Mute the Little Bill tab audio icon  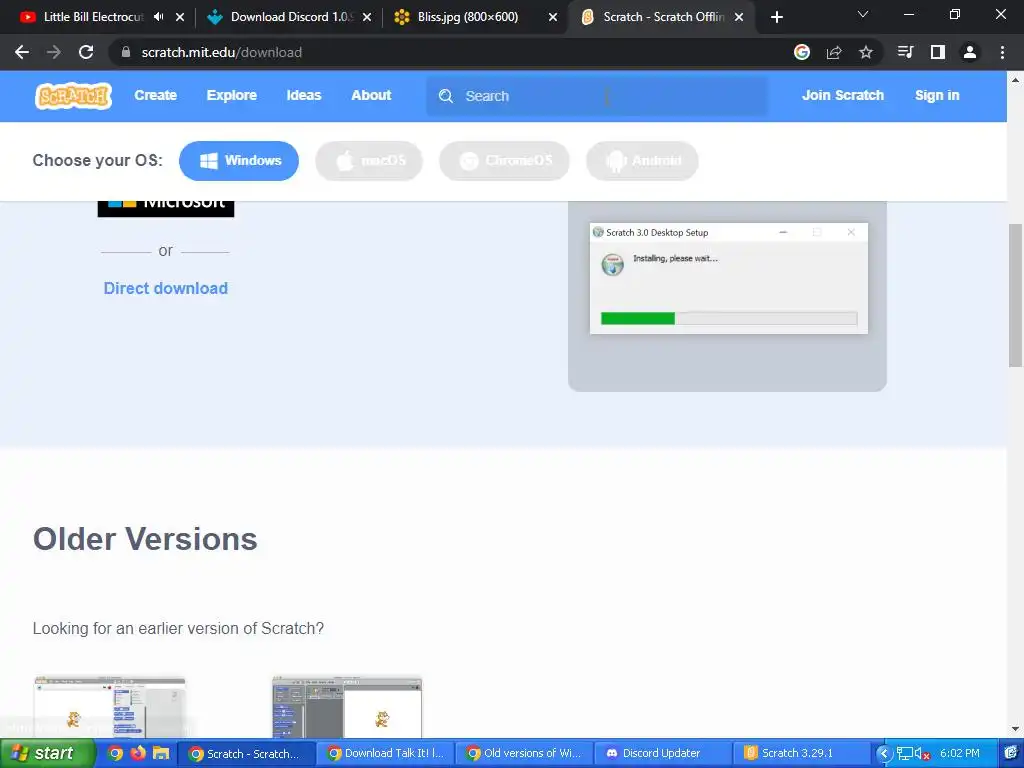[159, 17]
